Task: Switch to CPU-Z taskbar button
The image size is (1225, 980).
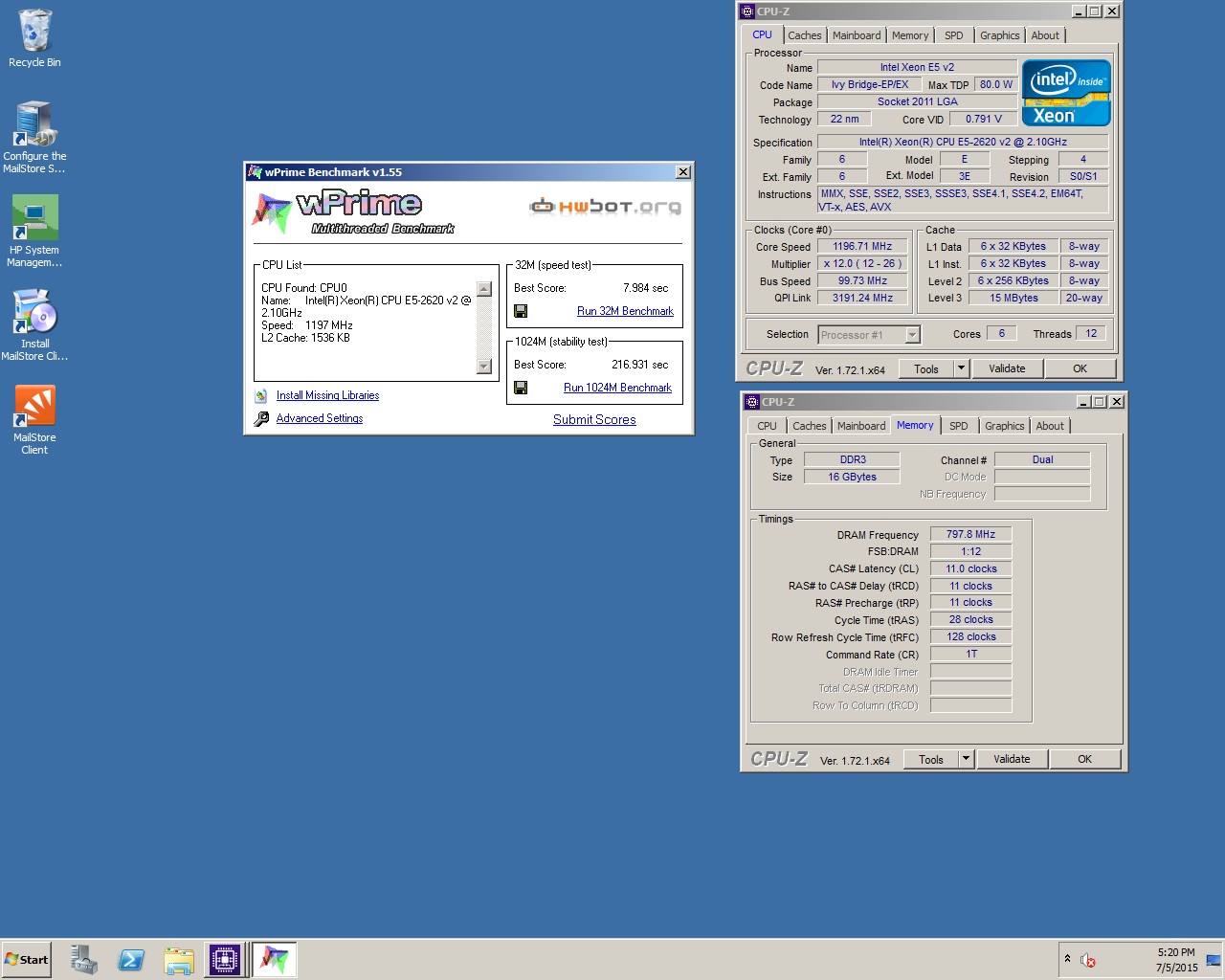Action: [x=225, y=960]
